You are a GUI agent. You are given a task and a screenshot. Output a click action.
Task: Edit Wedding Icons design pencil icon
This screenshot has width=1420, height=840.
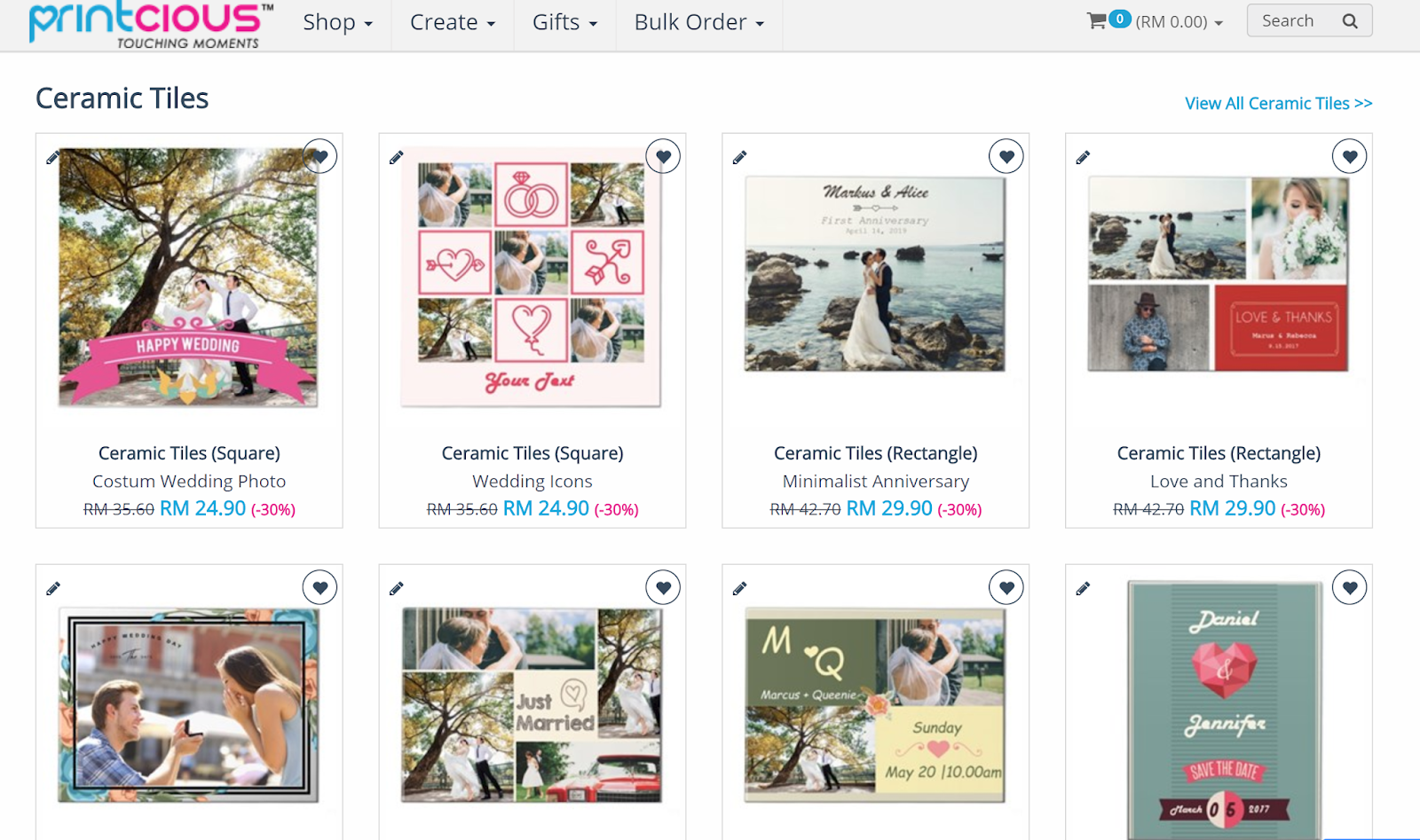pos(397,158)
